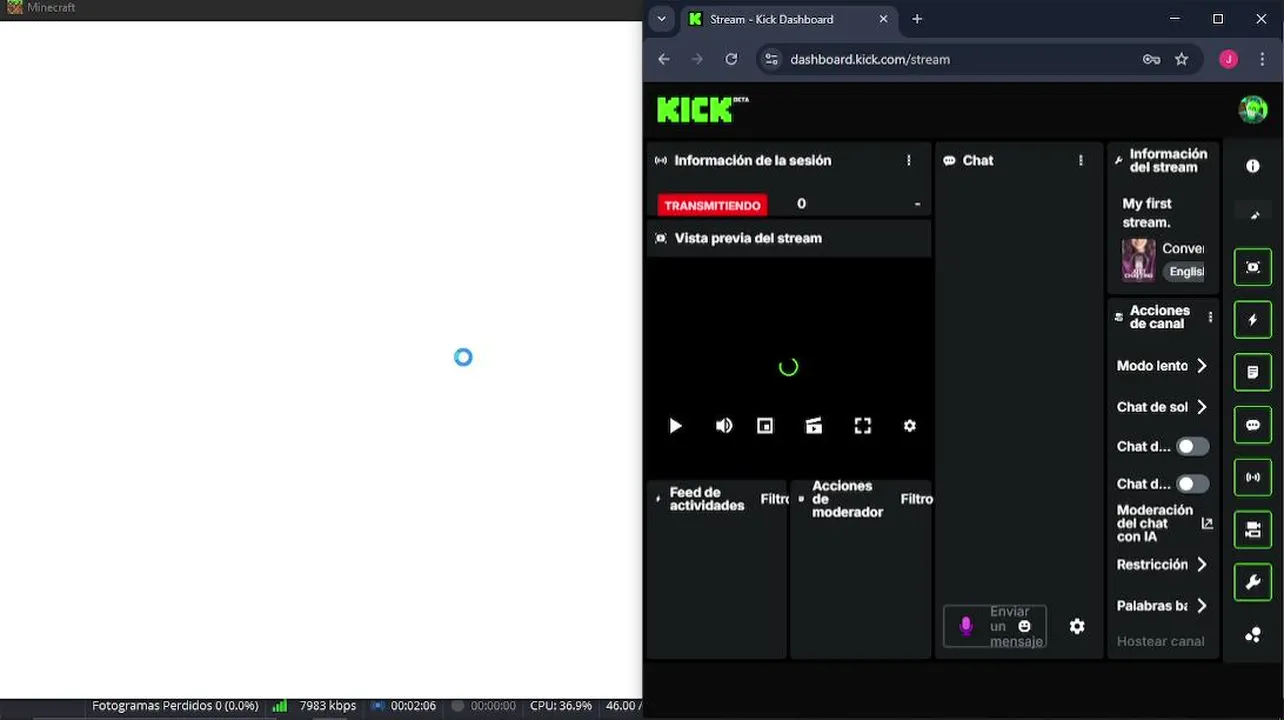Screen dimensions: 1284x720
Task: Open the emoji picker in the chat box
Action: 1024,626
